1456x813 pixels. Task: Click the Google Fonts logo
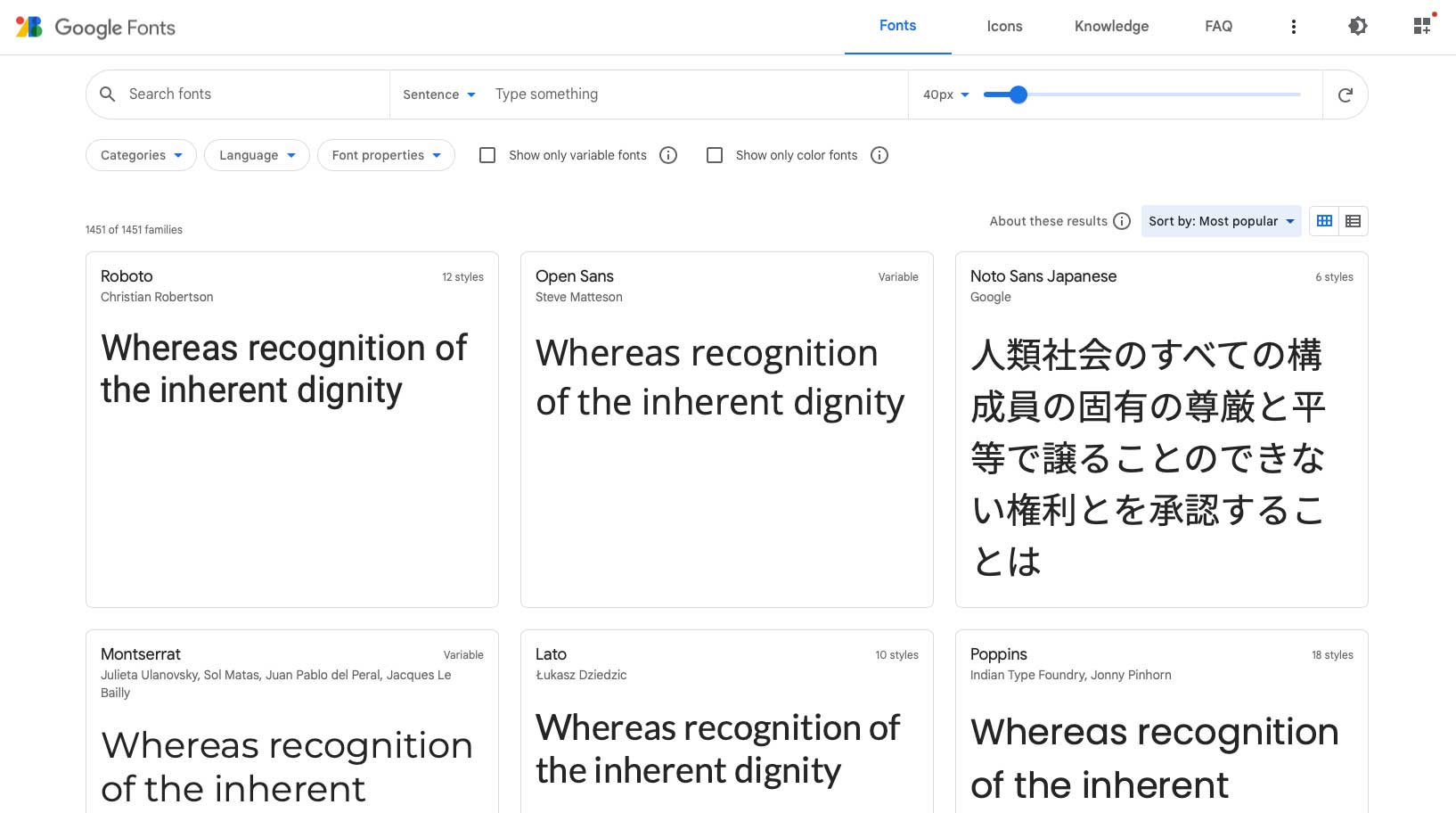(95, 27)
